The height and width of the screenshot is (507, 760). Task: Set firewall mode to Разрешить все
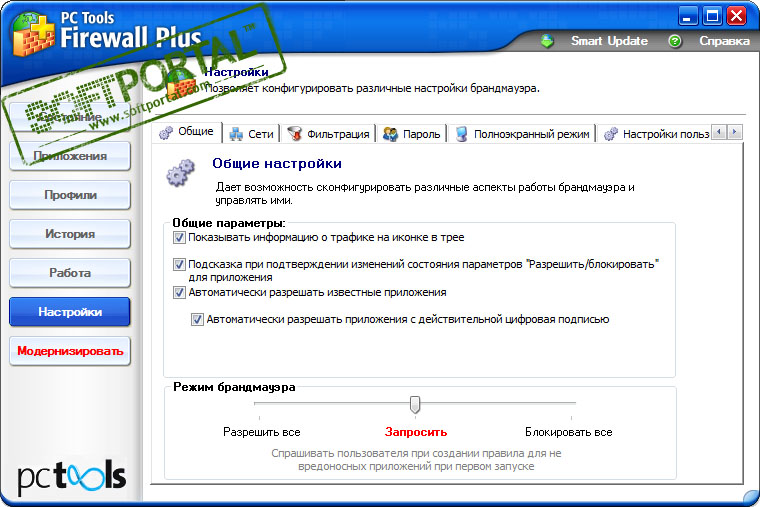point(262,432)
